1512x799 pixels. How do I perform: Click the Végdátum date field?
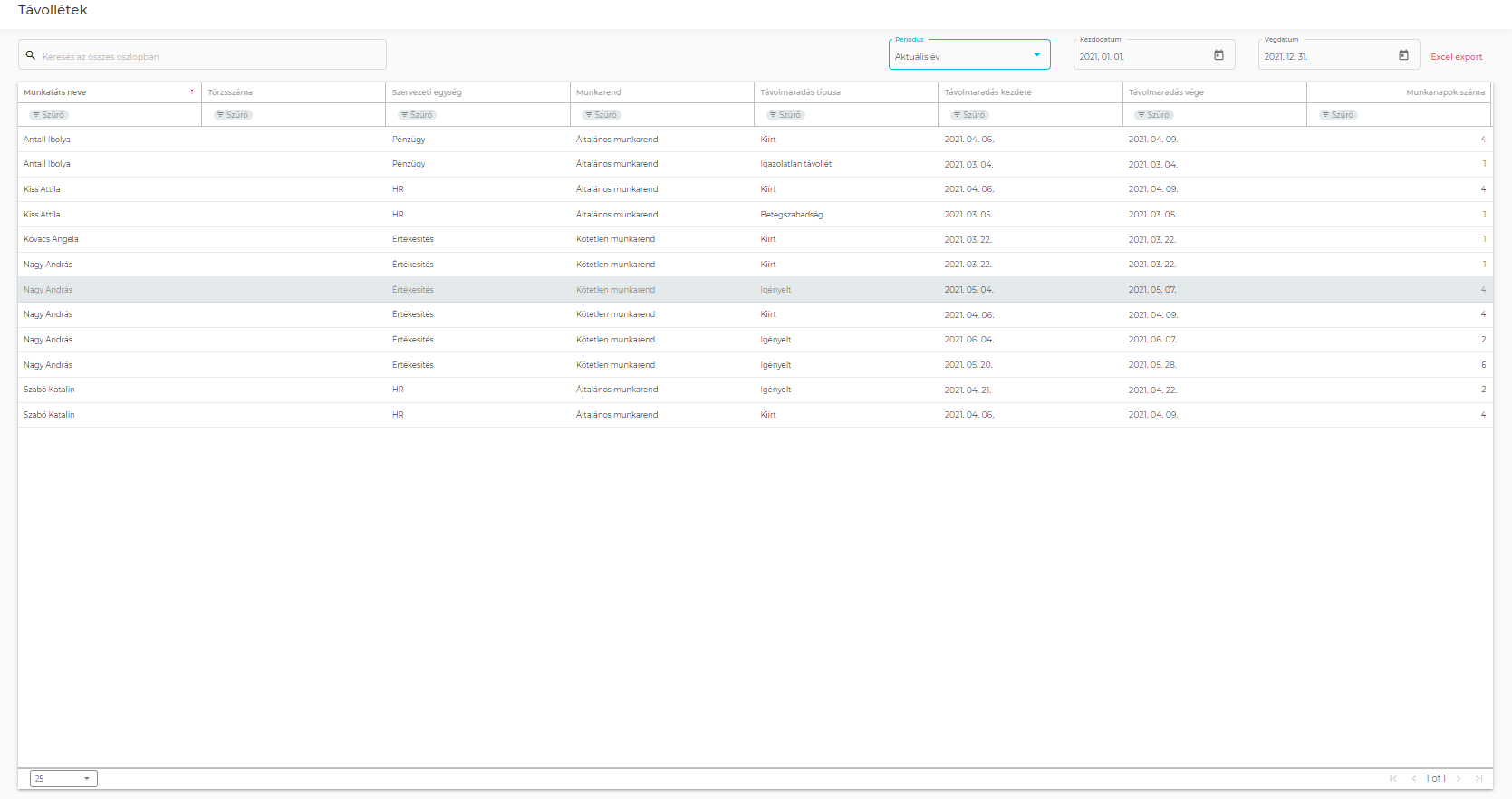tap(1339, 54)
